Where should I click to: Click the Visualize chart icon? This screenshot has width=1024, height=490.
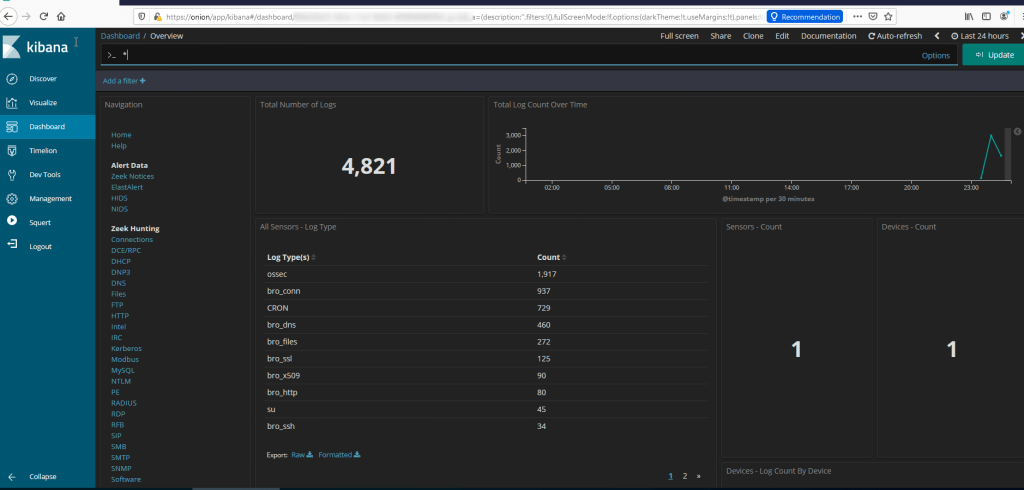[12, 102]
